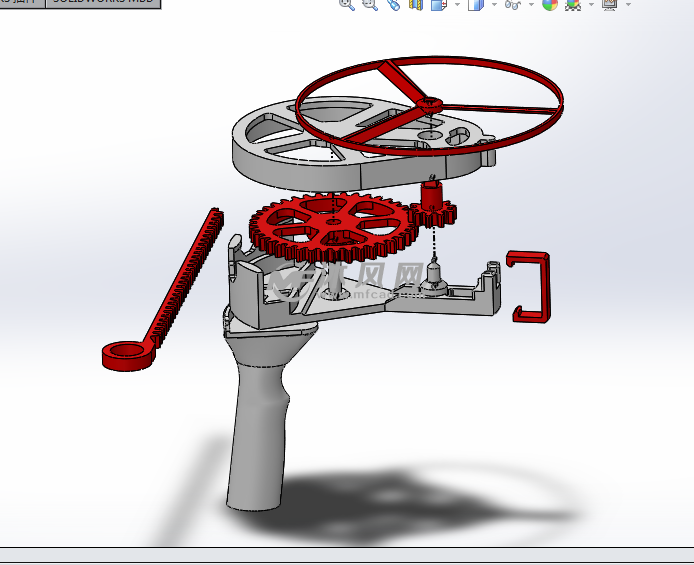Screen dimensions: 694x565
Task: Click the View Orientation cube icon
Action: point(438,4)
